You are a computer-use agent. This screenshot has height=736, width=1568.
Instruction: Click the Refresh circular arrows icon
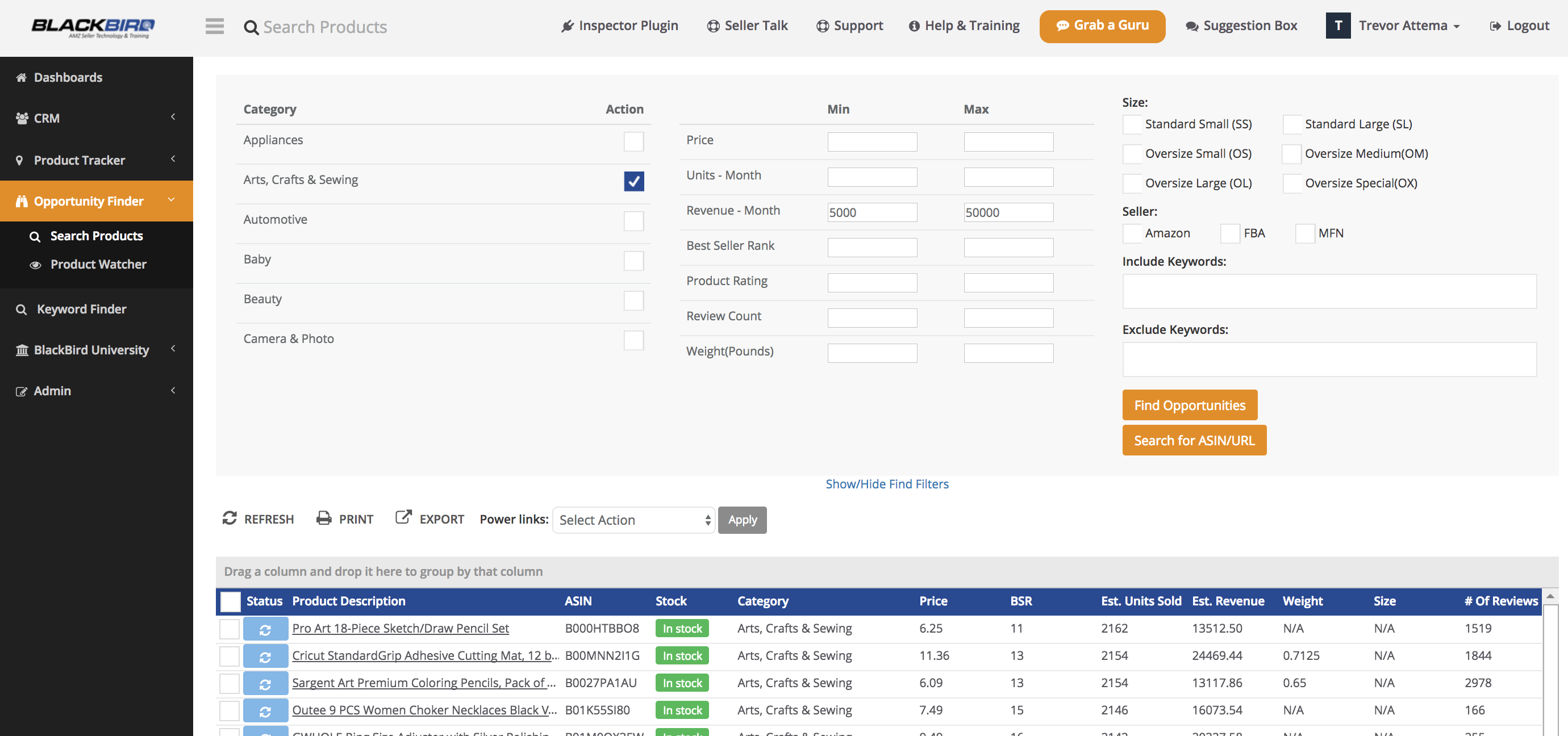(230, 518)
